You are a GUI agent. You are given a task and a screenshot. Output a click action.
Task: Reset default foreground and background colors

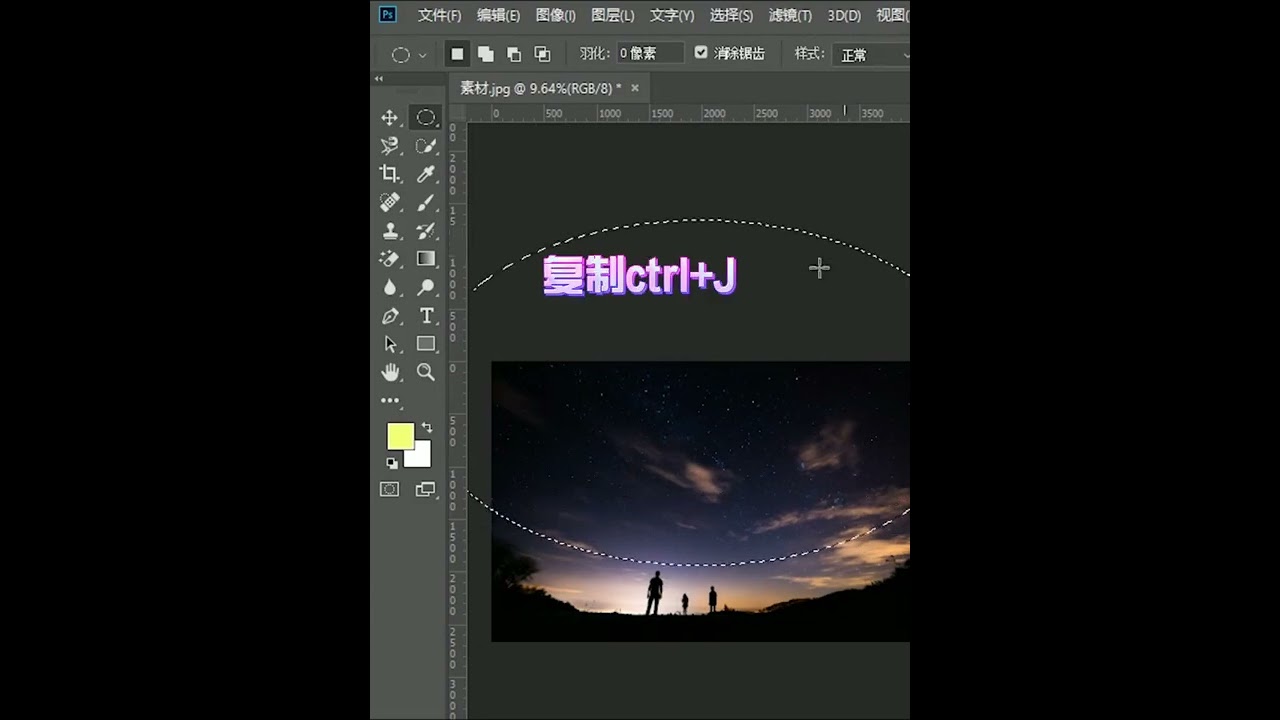click(x=391, y=463)
